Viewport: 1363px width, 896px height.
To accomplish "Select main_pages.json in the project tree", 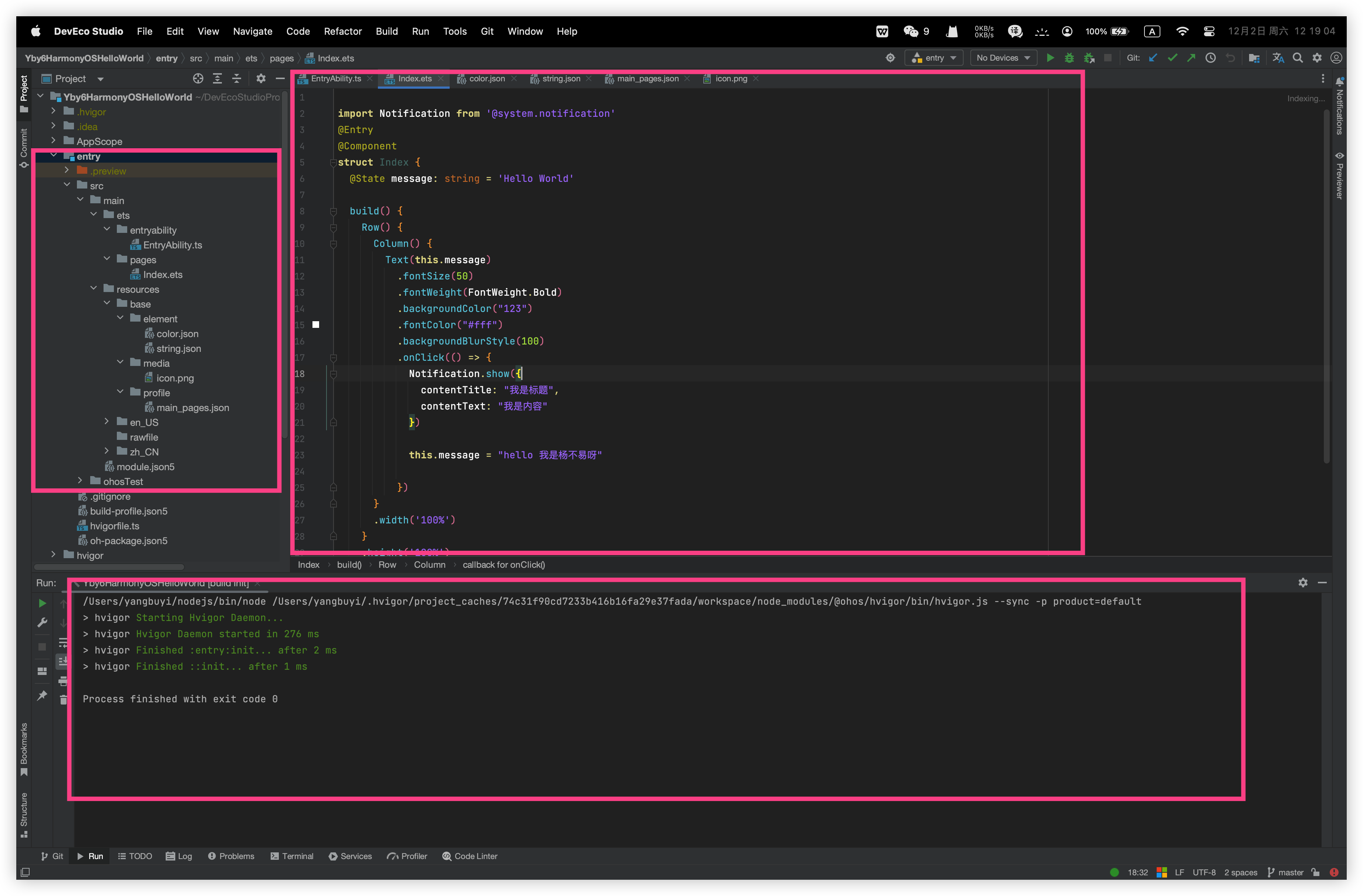I will (x=192, y=408).
